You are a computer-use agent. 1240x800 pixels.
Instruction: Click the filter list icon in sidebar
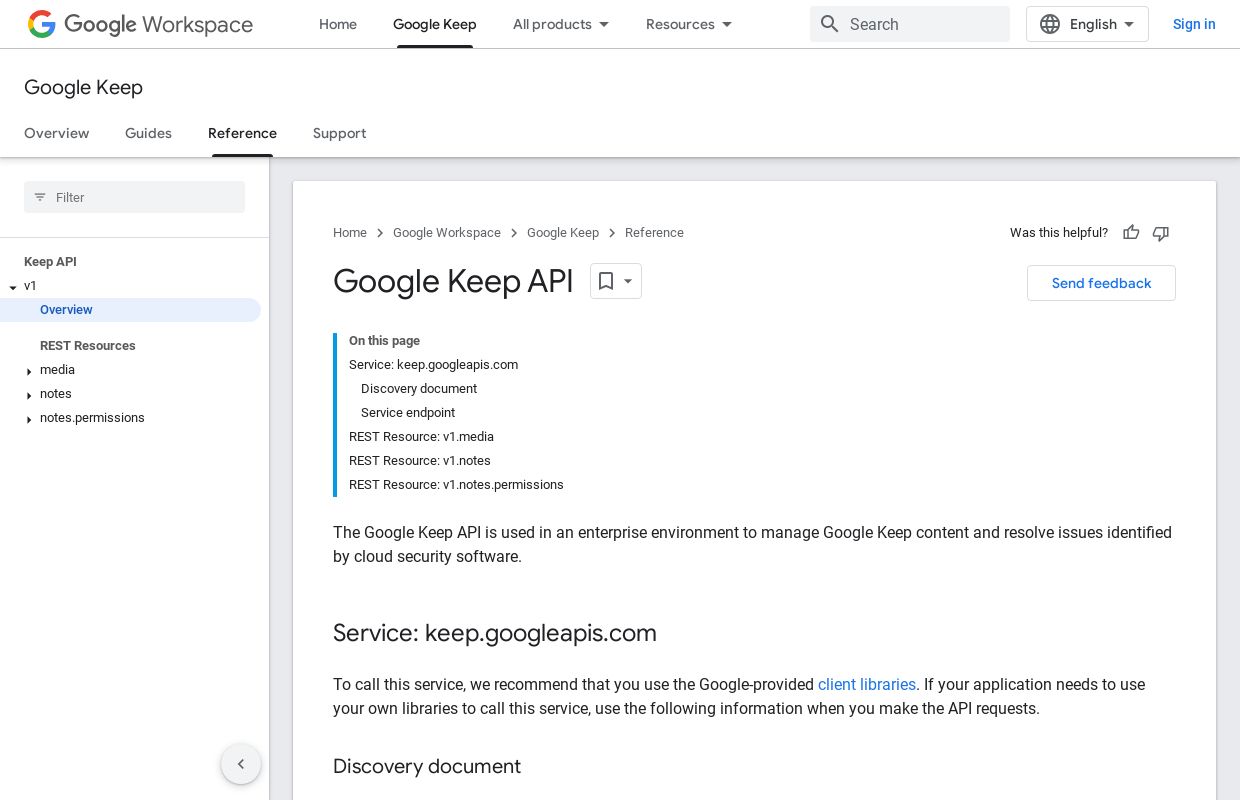pos(40,197)
